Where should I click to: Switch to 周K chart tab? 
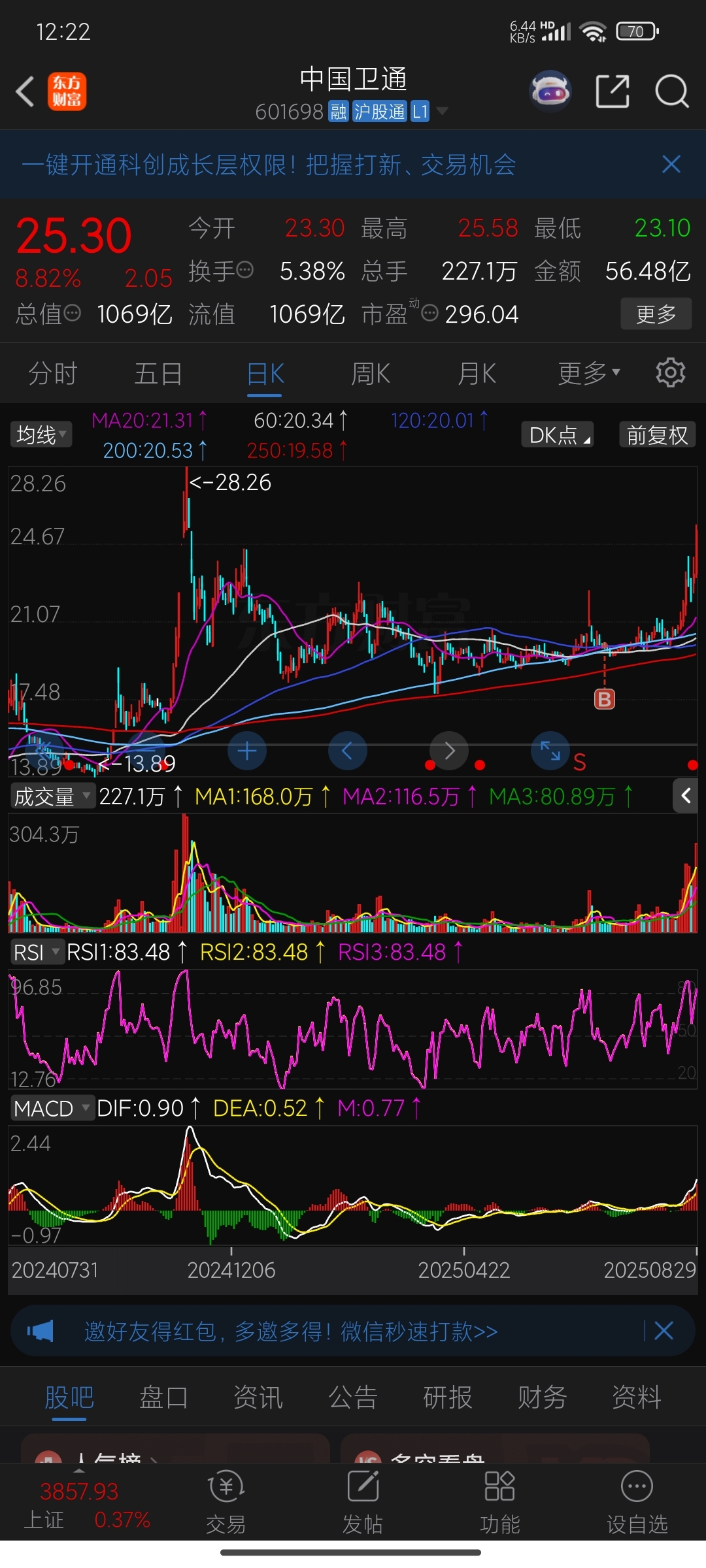(x=371, y=373)
